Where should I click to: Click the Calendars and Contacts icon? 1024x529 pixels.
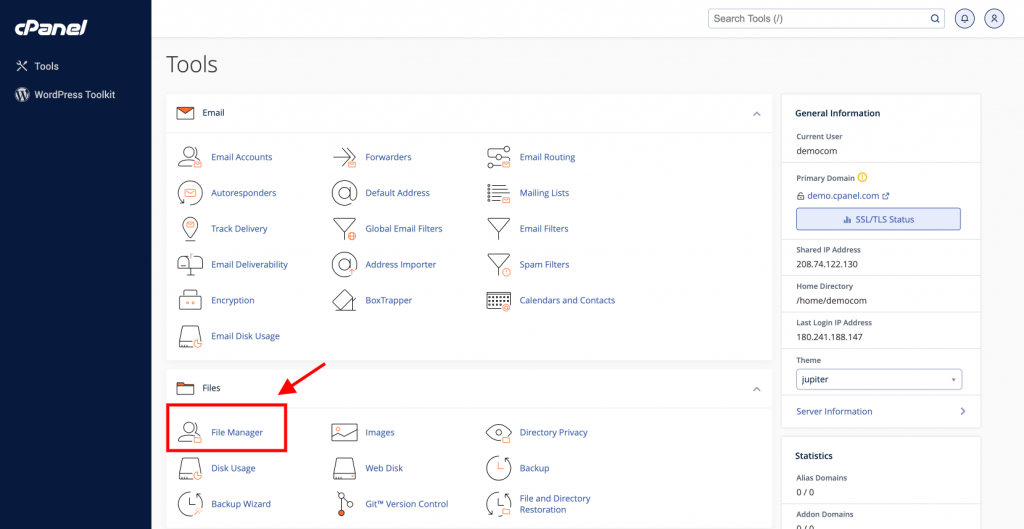(x=499, y=300)
